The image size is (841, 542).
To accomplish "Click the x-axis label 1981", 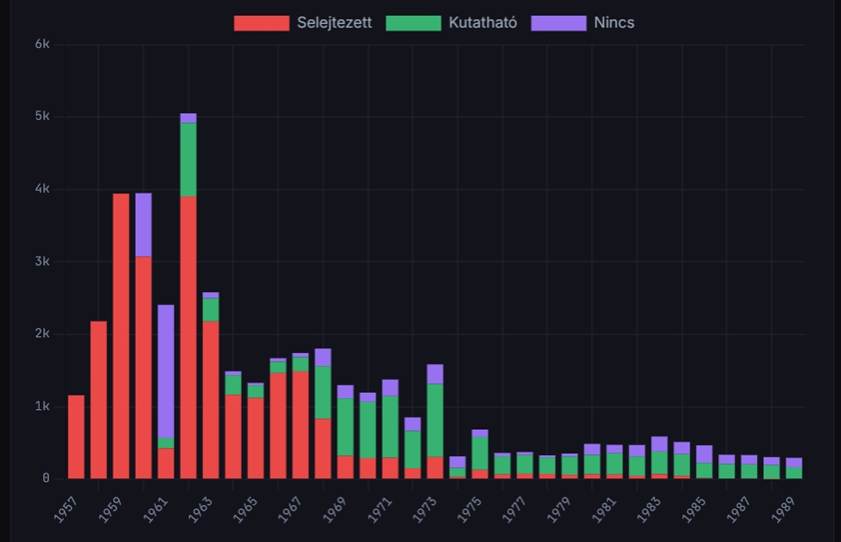I will pyautogui.click(x=604, y=510).
